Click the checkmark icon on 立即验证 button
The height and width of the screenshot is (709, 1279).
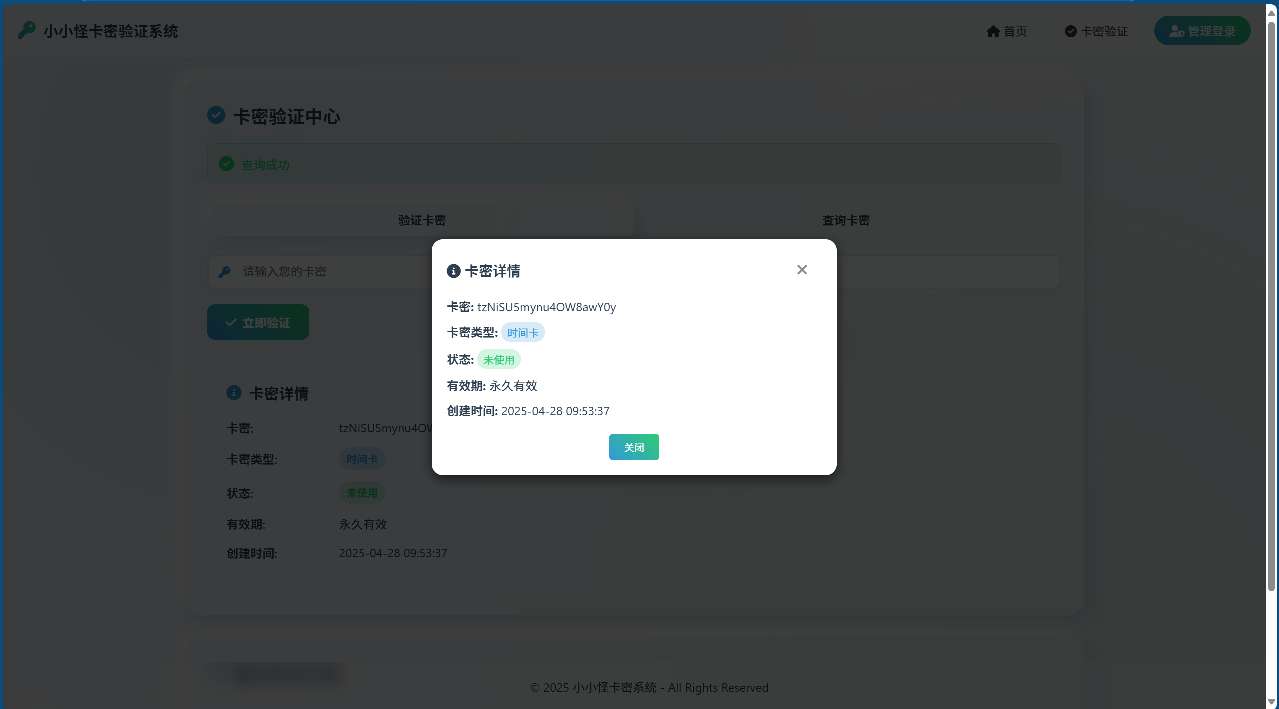[231, 322]
